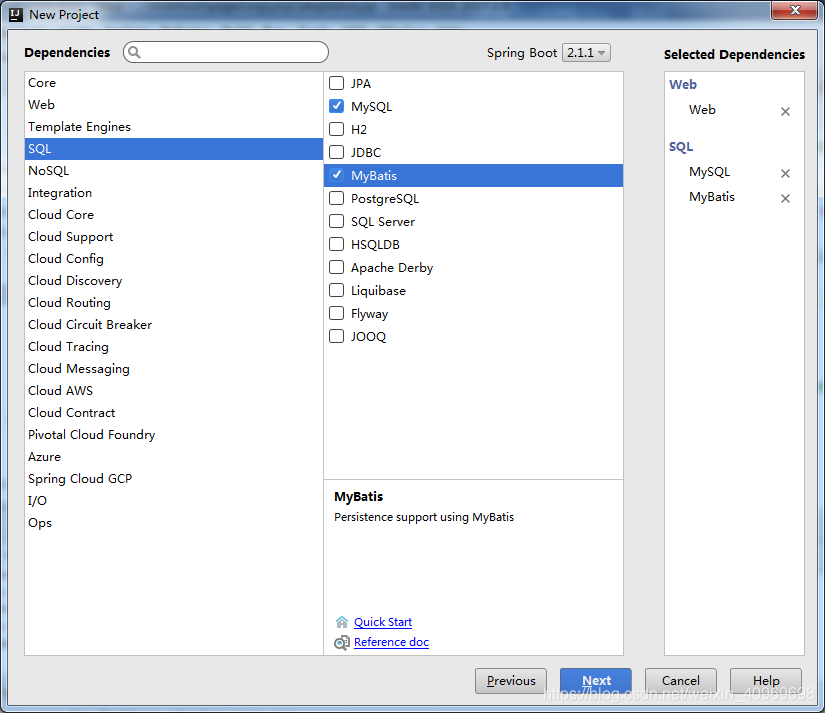825x713 pixels.
Task: Select the SQL category
Action: (174, 149)
